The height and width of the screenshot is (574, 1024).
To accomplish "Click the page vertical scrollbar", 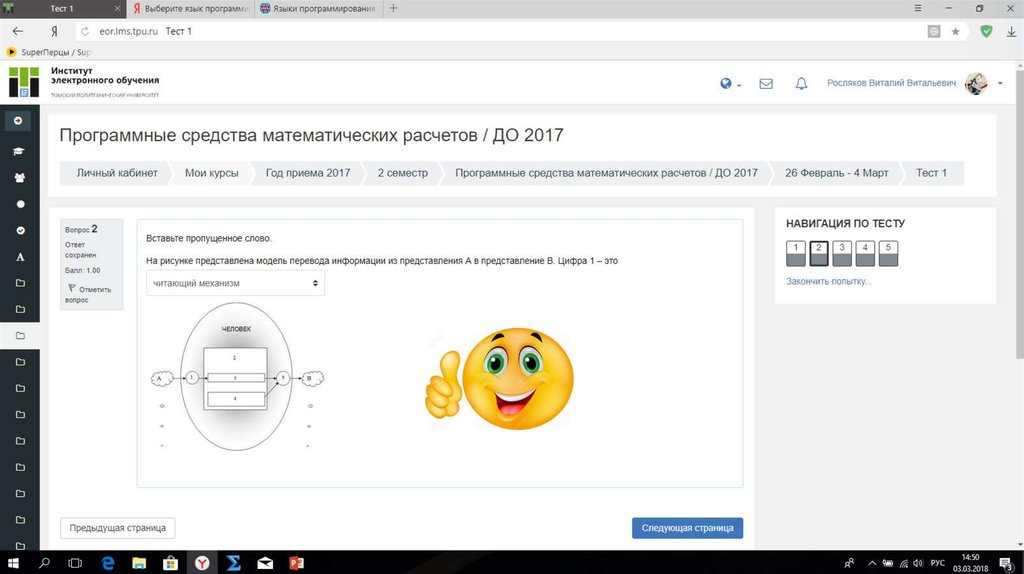I will (1019, 212).
